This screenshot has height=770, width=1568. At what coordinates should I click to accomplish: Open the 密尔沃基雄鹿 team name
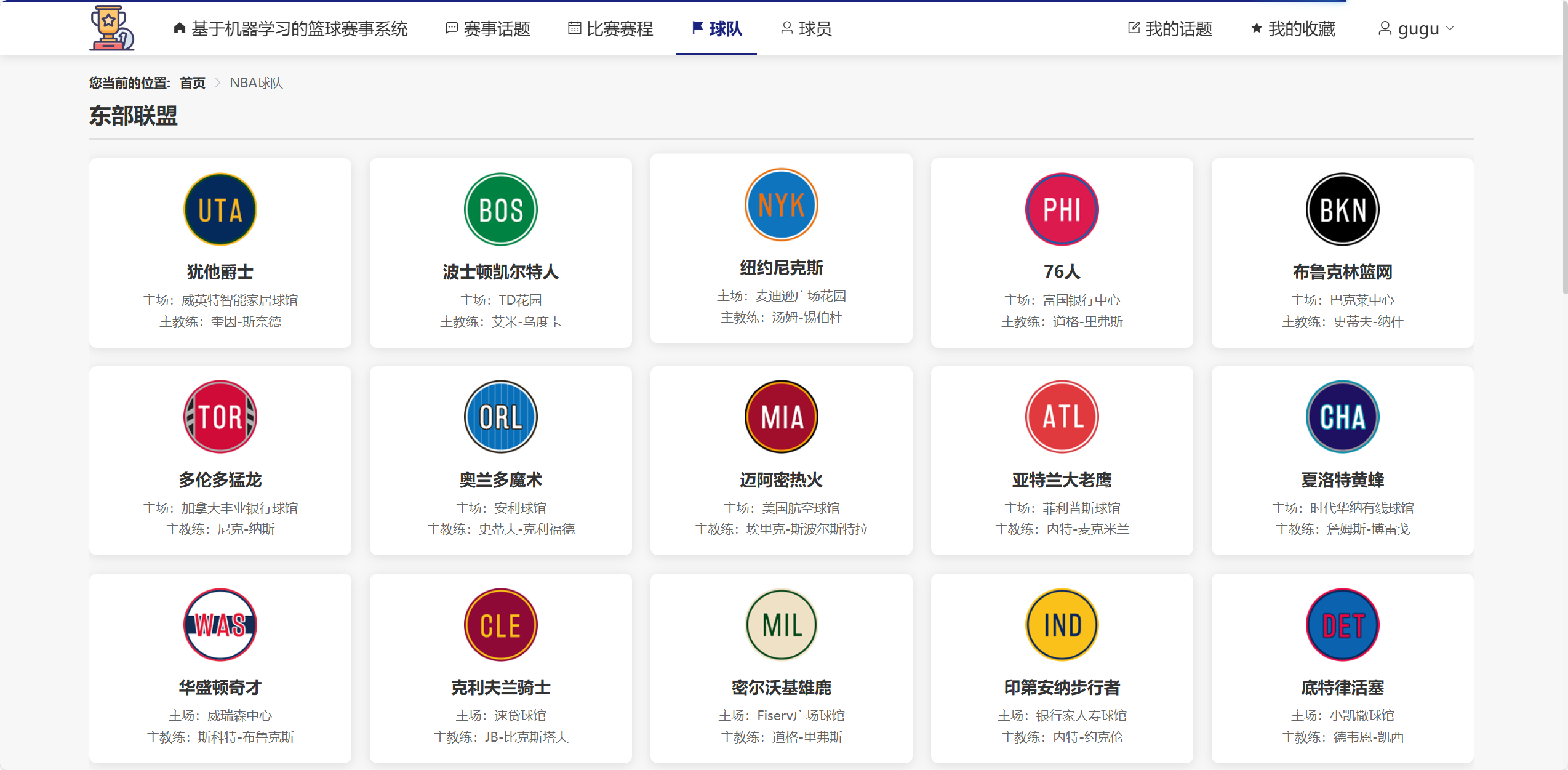[x=782, y=687]
